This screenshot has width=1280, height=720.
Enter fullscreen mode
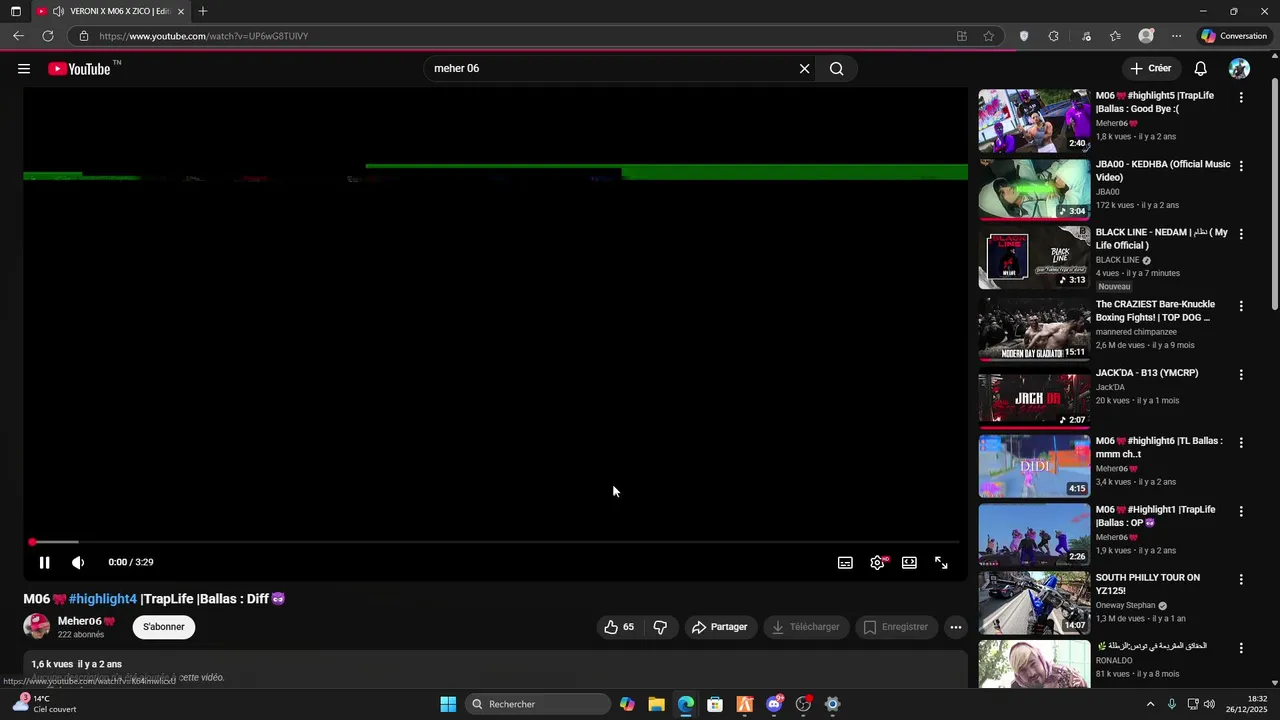point(941,563)
